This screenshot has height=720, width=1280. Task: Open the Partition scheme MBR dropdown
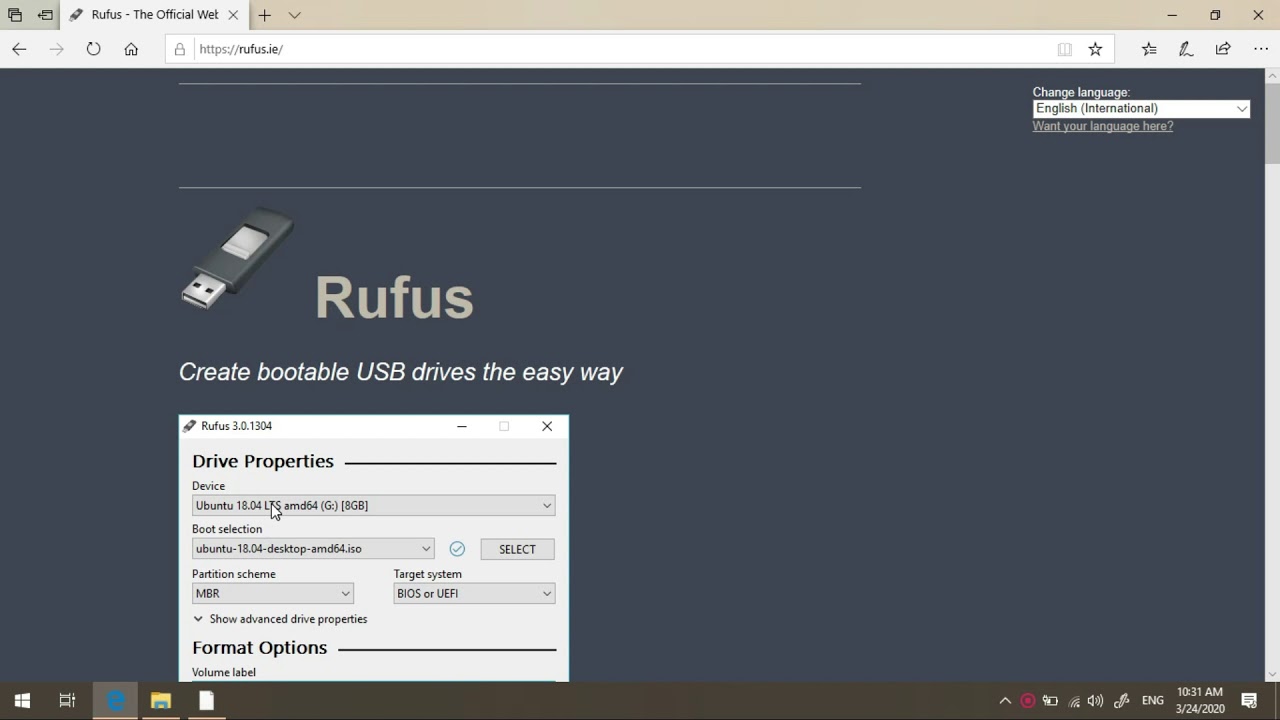272,593
